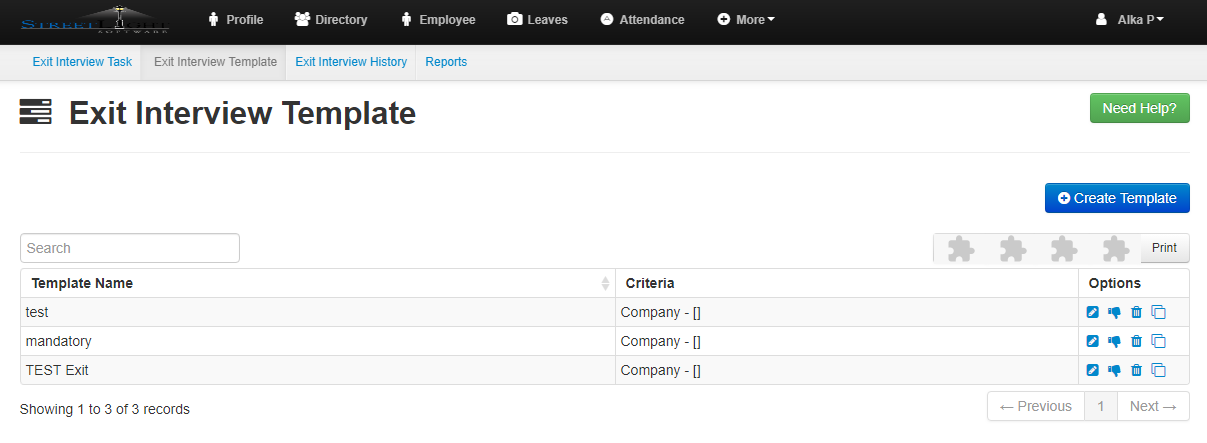Expand the More dropdown menu
The height and width of the screenshot is (443, 1207).
(746, 19)
